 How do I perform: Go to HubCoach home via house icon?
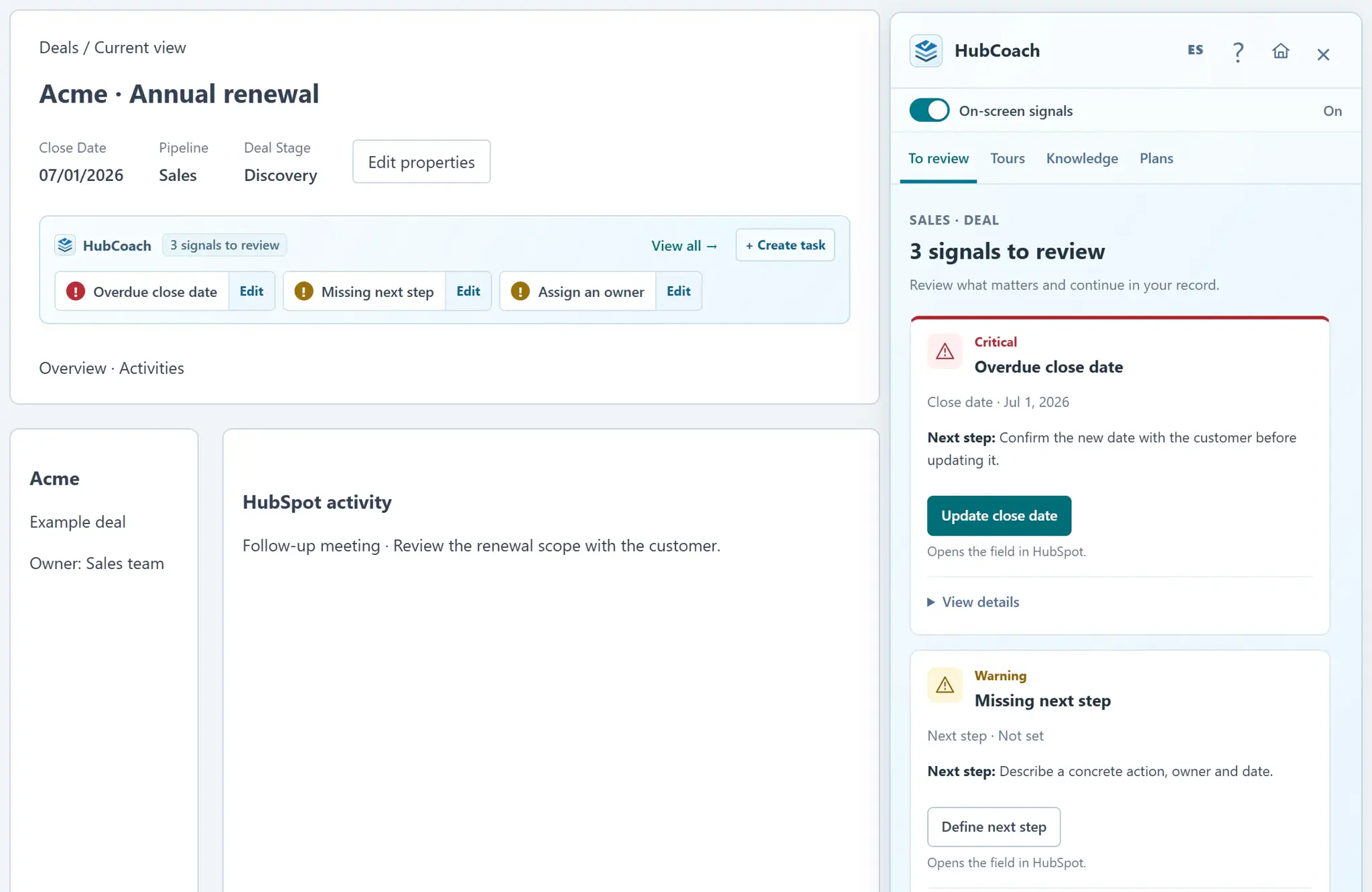(x=1280, y=51)
